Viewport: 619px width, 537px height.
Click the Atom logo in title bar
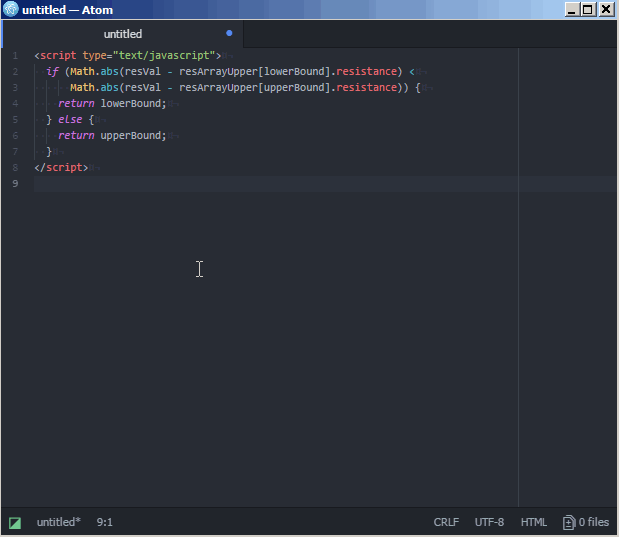click(x=11, y=9)
